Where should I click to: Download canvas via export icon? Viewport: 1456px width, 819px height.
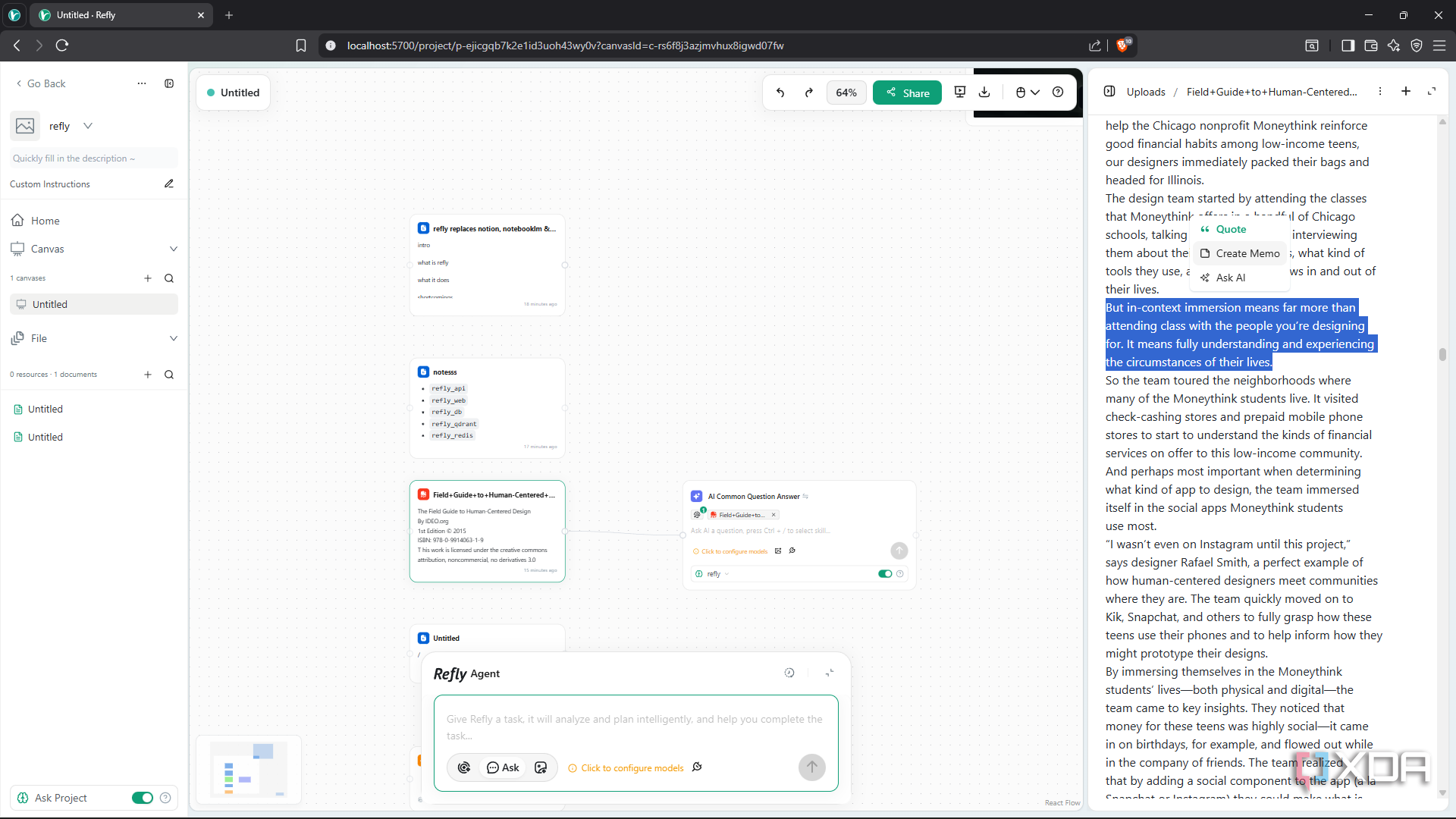(984, 92)
